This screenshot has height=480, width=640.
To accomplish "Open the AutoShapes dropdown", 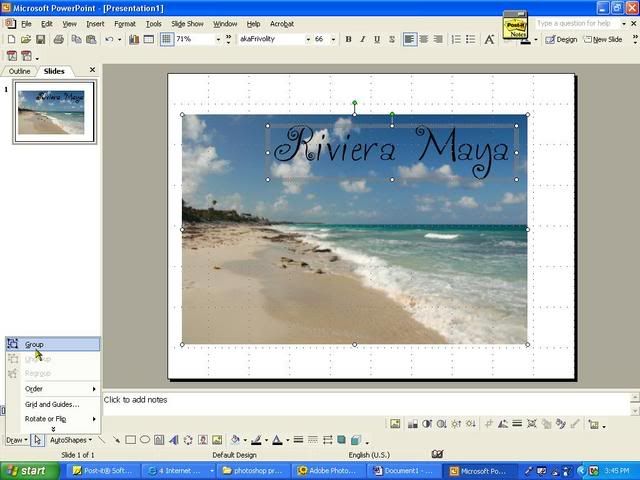I will [71, 440].
